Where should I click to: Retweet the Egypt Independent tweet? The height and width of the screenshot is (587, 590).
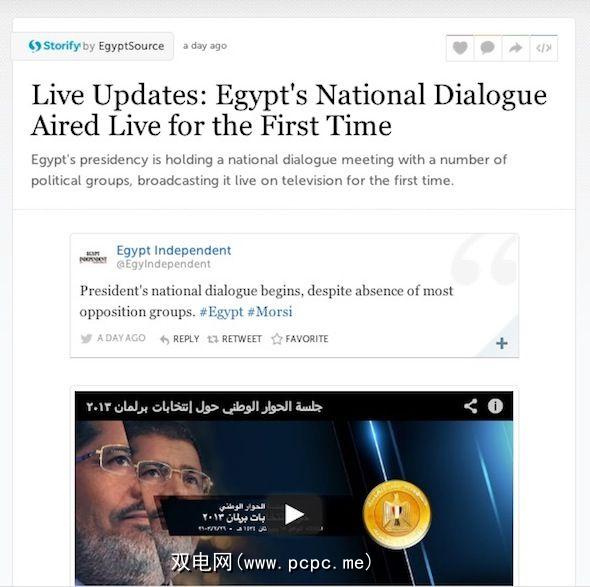(234, 339)
